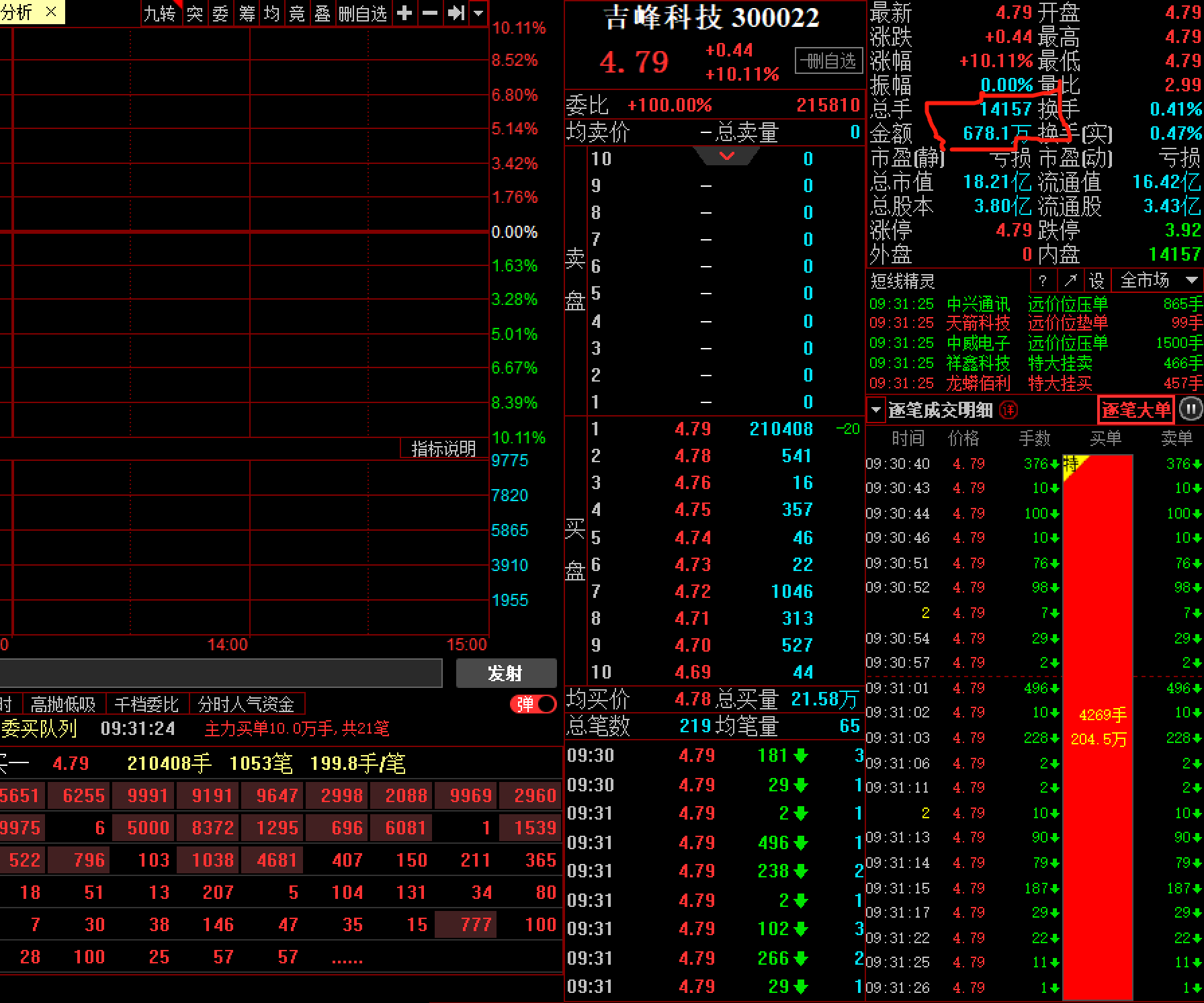The height and width of the screenshot is (1003, 1204).
Task: Click the 买单 column header
Action: [x=1105, y=439]
